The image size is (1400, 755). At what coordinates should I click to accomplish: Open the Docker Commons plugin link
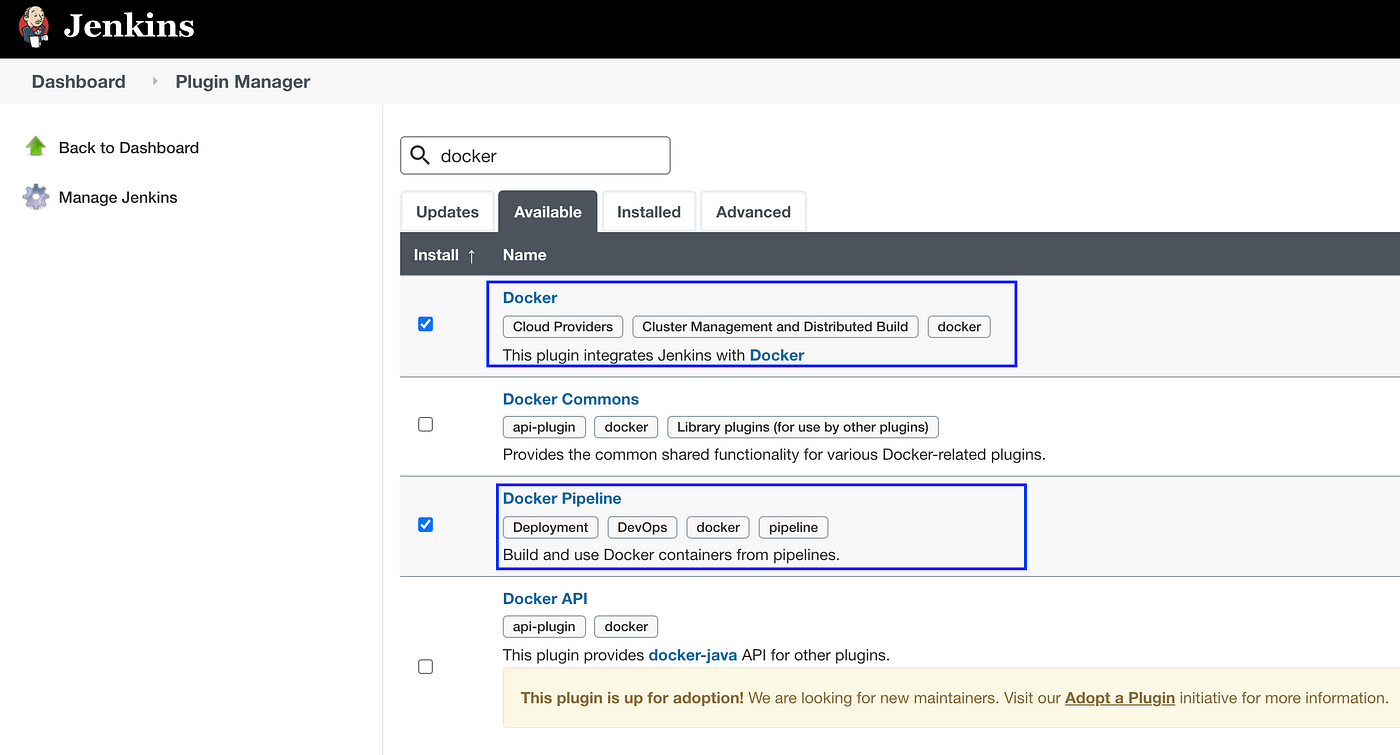(571, 399)
